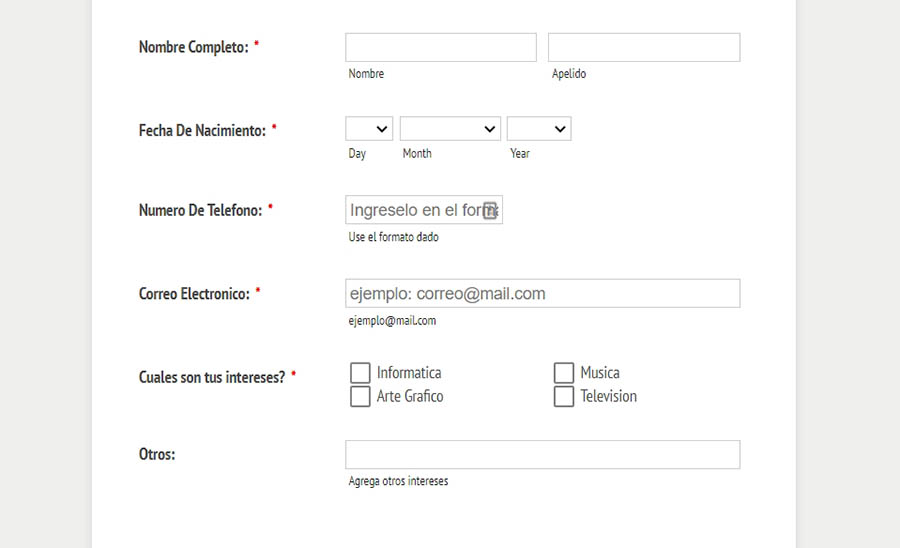Screen dimensions: 900x548
Task: Expand the Month dropdown
Action: click(450, 129)
